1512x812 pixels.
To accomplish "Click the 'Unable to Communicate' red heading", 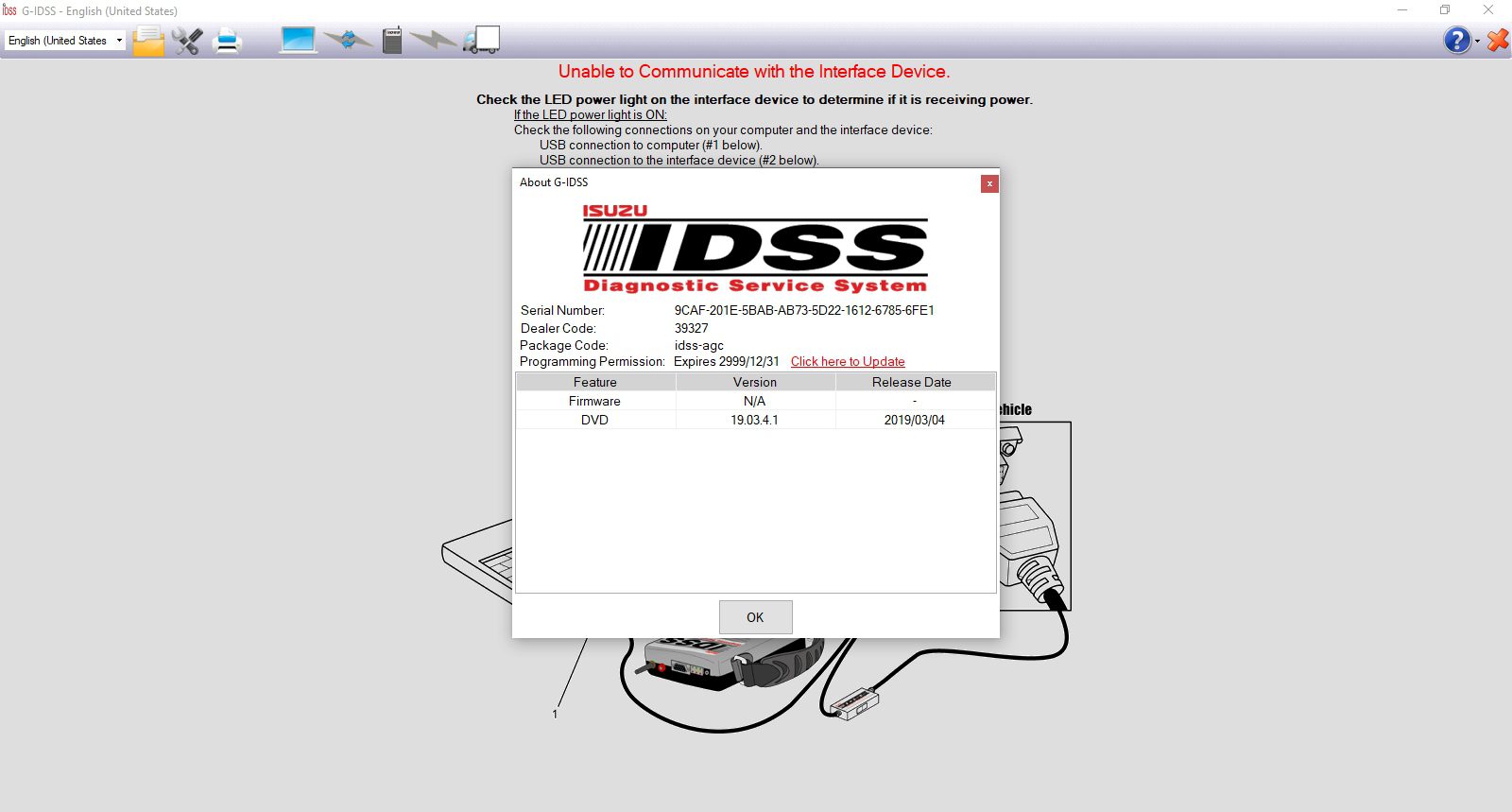I will (754, 72).
